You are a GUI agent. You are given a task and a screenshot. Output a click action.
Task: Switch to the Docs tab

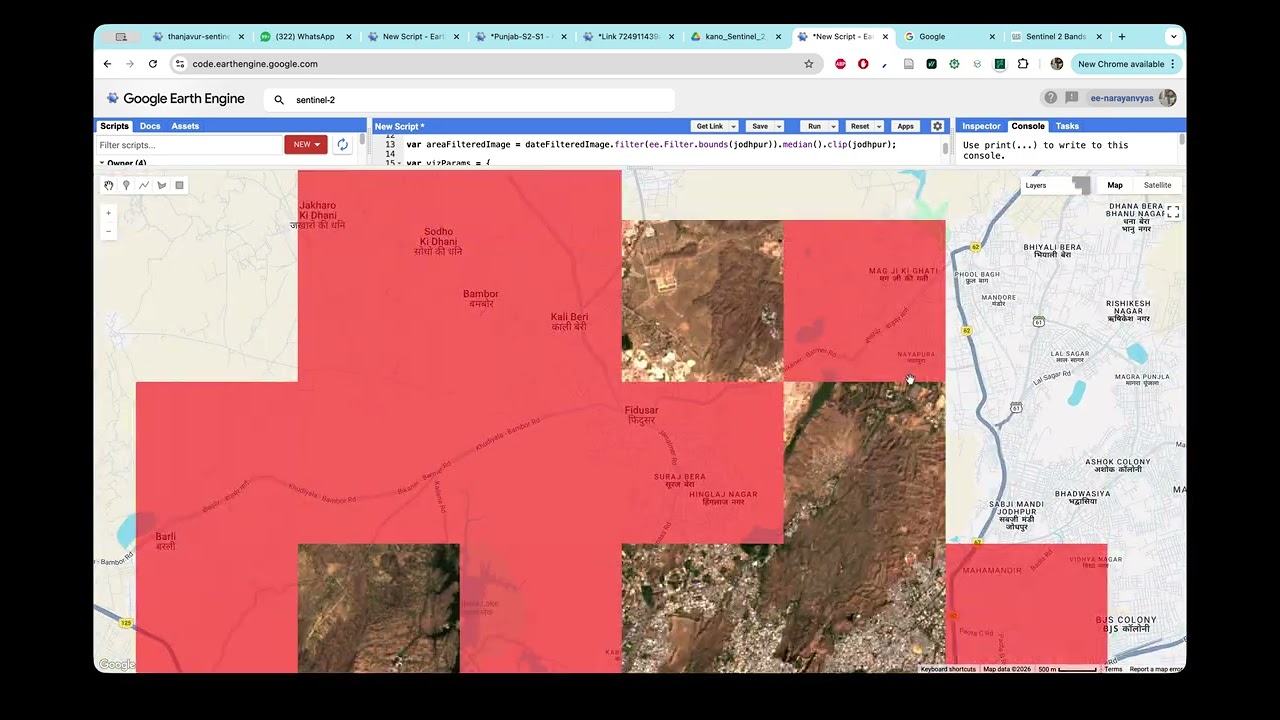click(150, 126)
